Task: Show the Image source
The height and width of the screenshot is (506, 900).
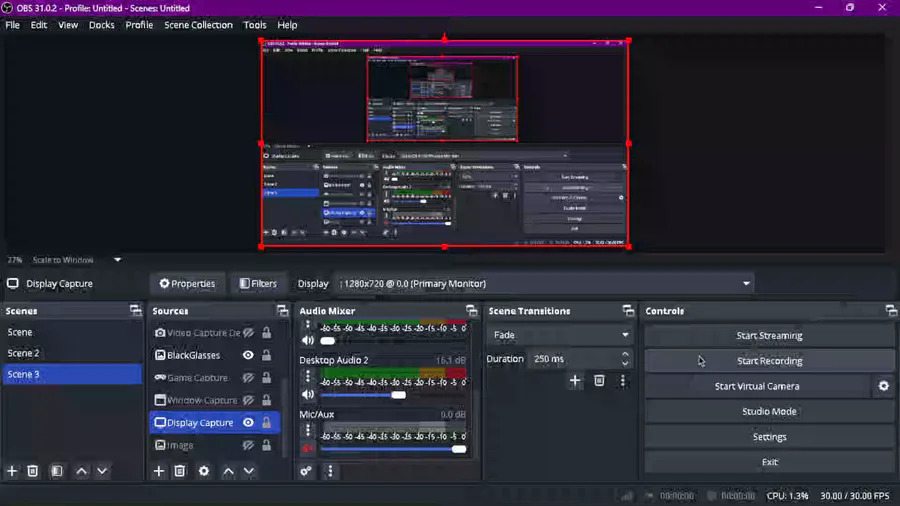Action: pyautogui.click(x=248, y=445)
